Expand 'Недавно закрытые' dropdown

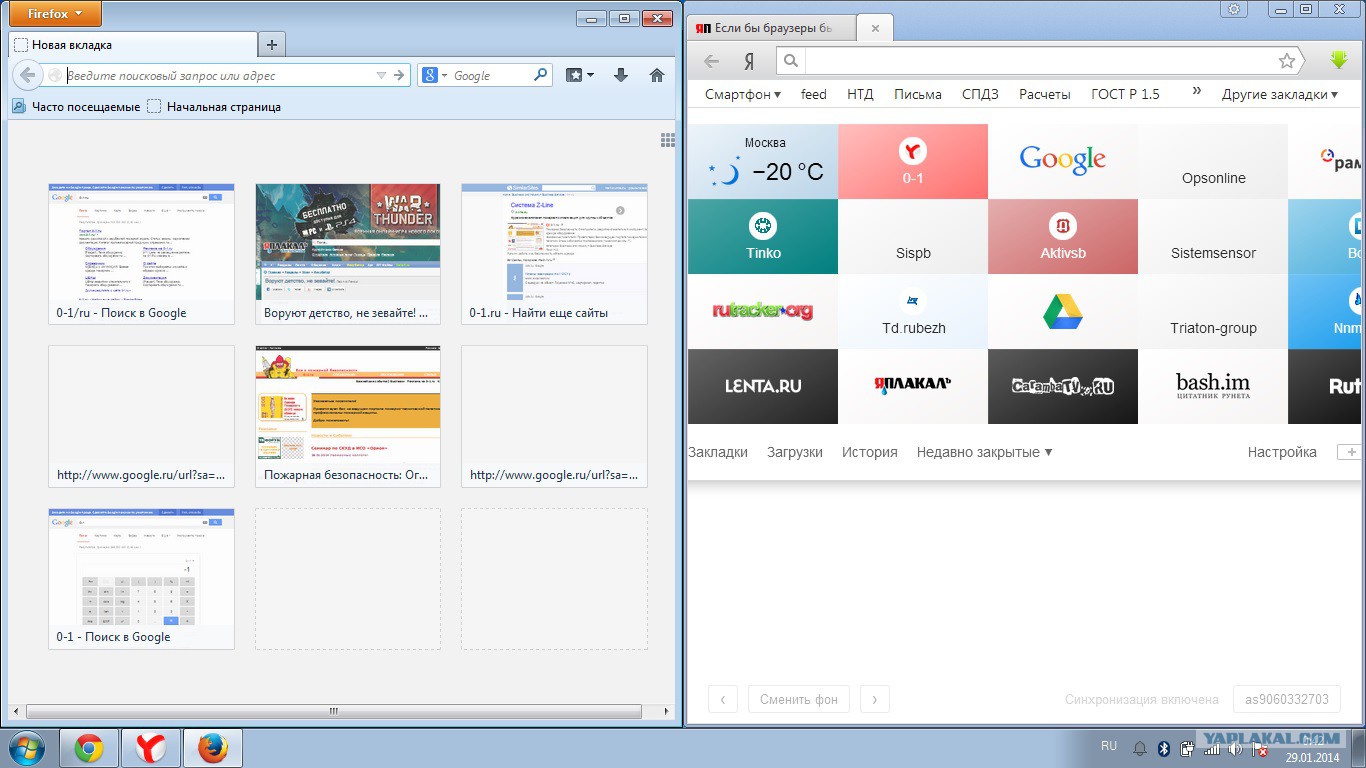[984, 452]
